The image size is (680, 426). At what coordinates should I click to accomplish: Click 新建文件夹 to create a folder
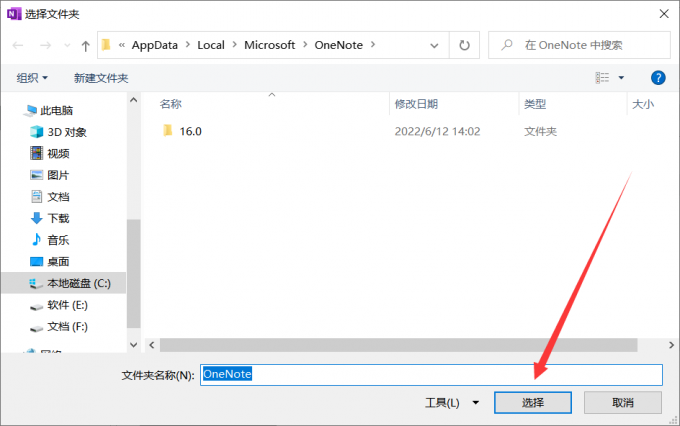click(101, 78)
